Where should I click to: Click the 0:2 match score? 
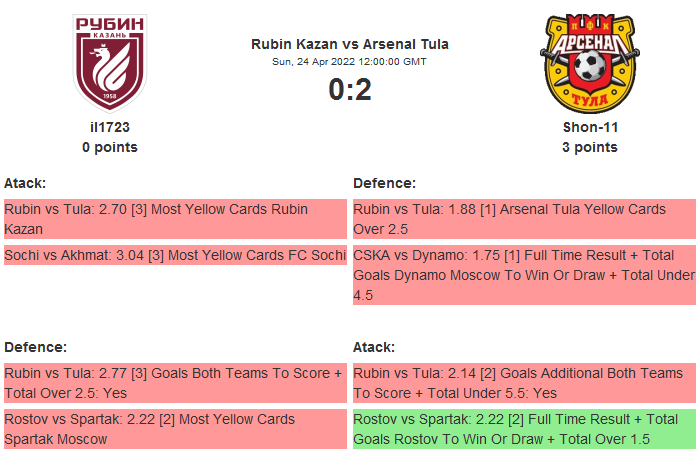point(350,90)
